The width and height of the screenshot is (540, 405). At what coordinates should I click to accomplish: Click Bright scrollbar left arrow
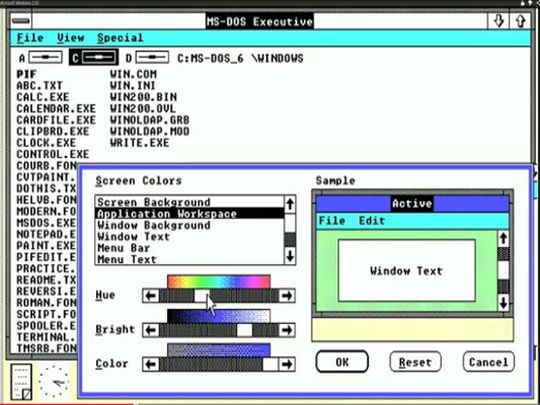pos(151,330)
